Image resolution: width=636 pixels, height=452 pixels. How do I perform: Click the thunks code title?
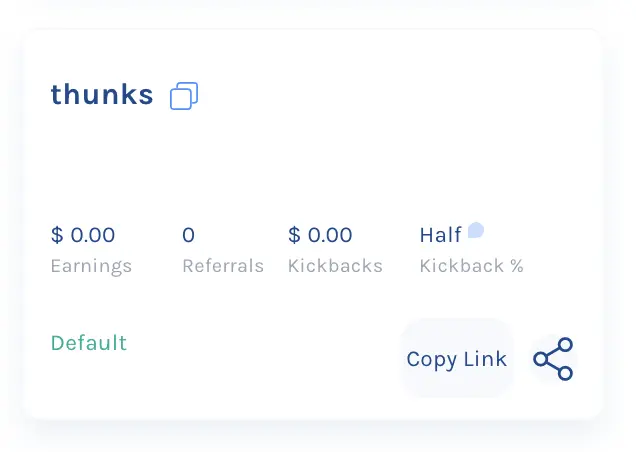(x=102, y=95)
